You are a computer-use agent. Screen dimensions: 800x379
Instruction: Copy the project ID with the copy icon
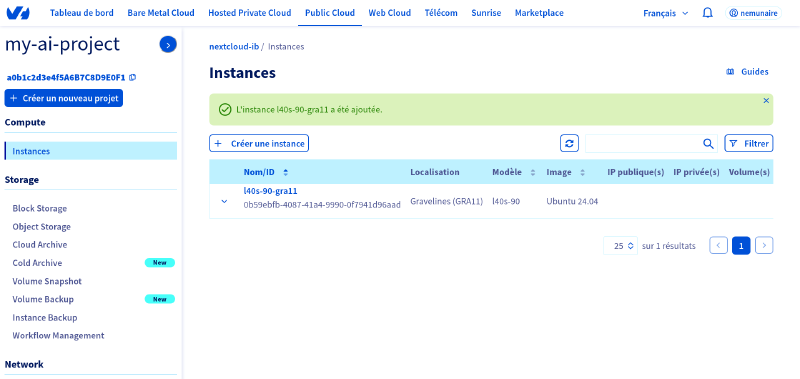click(132, 78)
